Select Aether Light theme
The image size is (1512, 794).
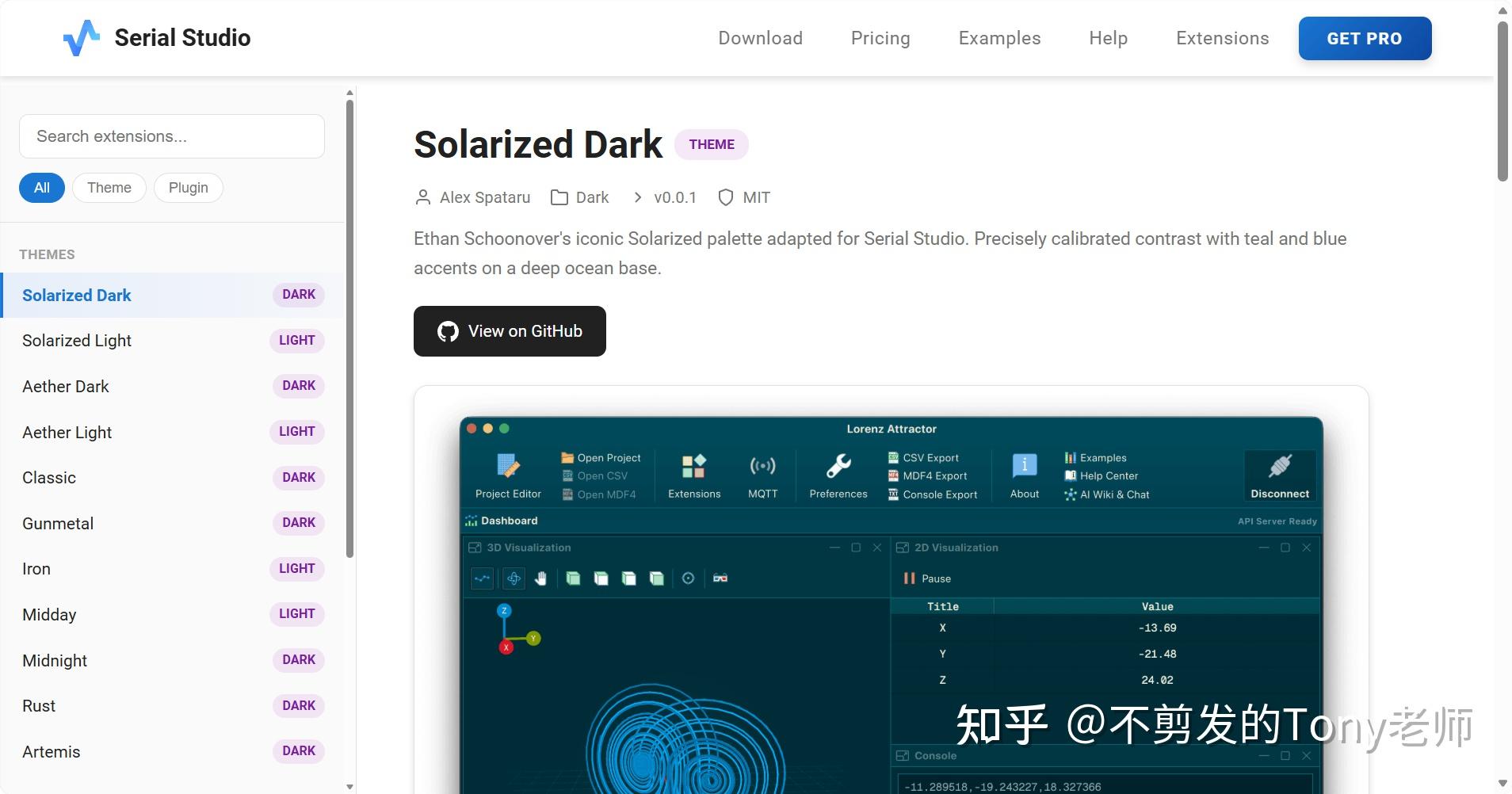(x=173, y=432)
